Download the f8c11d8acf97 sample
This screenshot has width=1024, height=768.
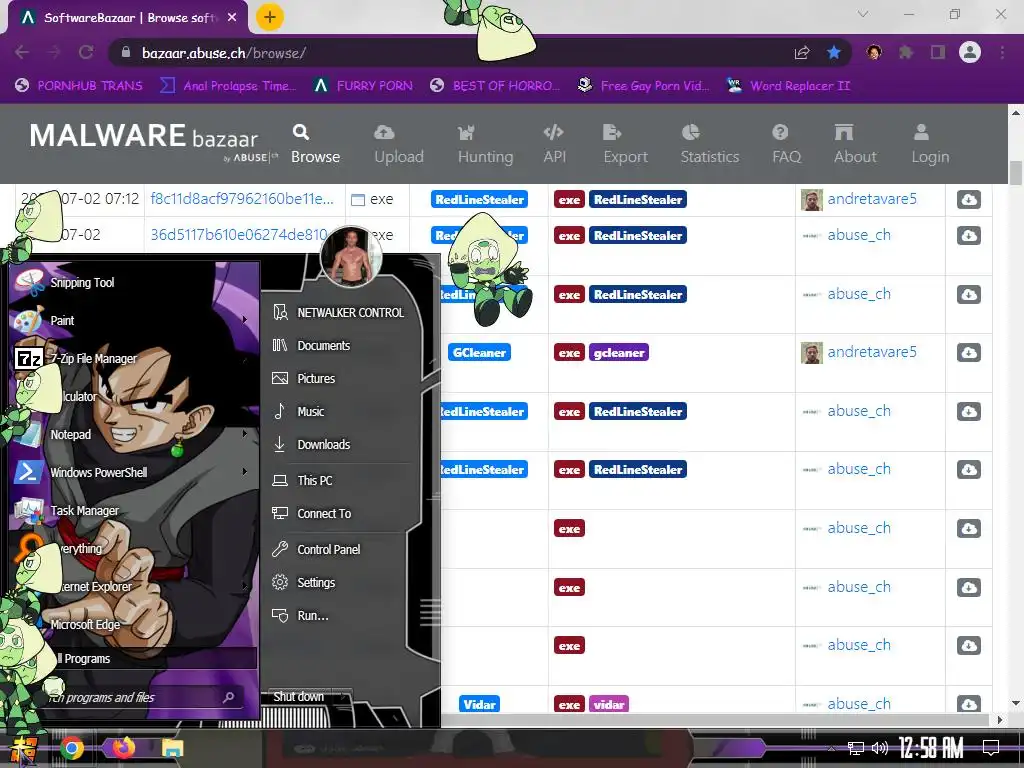pos(968,199)
